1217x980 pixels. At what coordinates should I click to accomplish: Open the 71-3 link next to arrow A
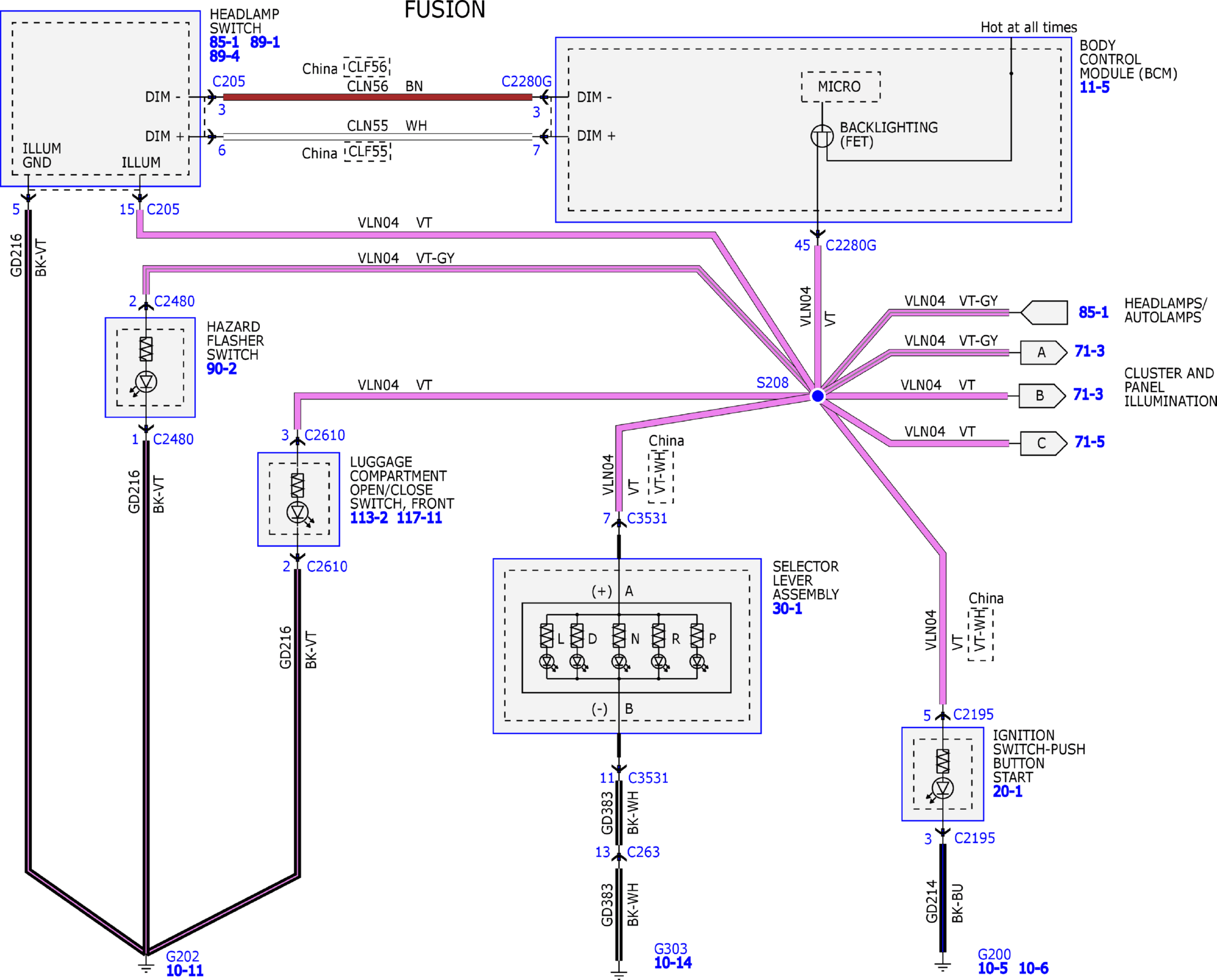pos(1090,351)
